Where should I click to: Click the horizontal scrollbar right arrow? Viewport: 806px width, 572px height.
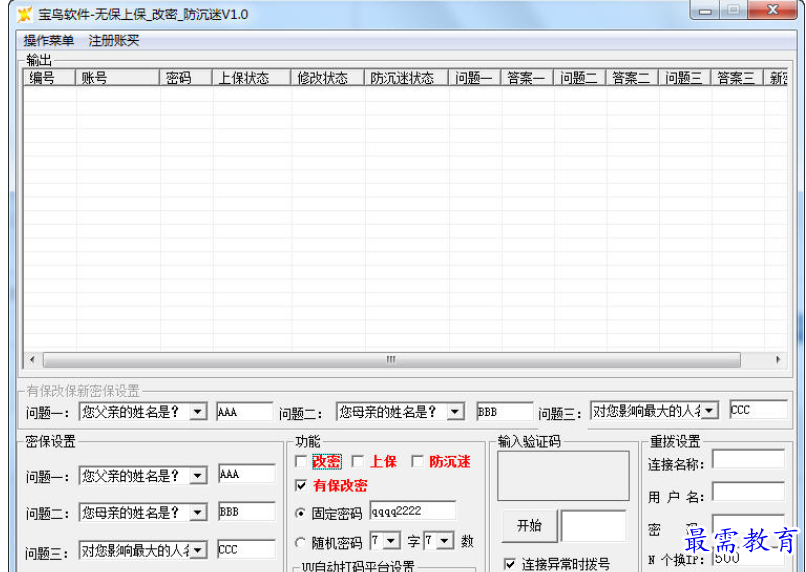[778, 360]
